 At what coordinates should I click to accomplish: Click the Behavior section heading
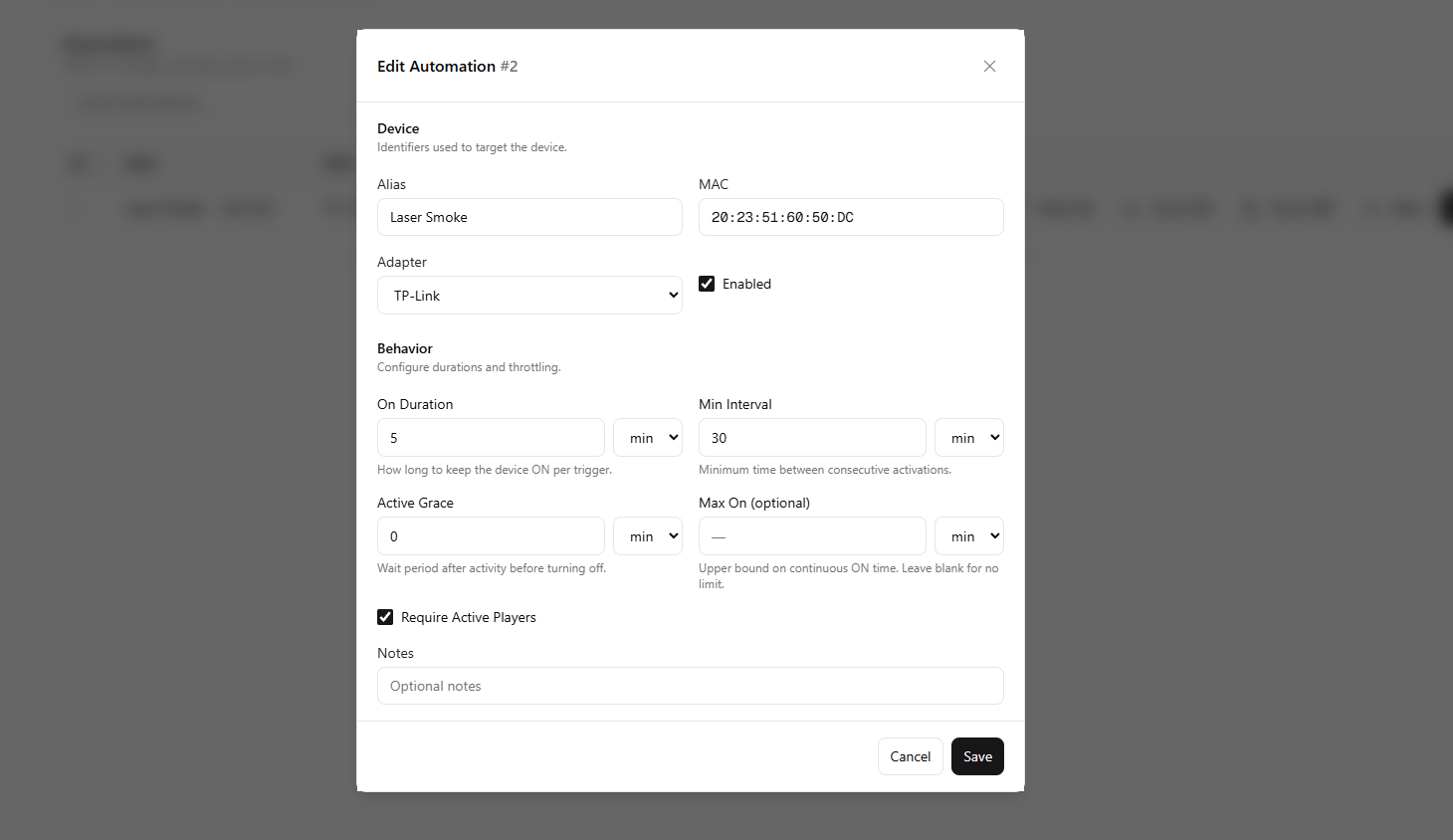(404, 348)
